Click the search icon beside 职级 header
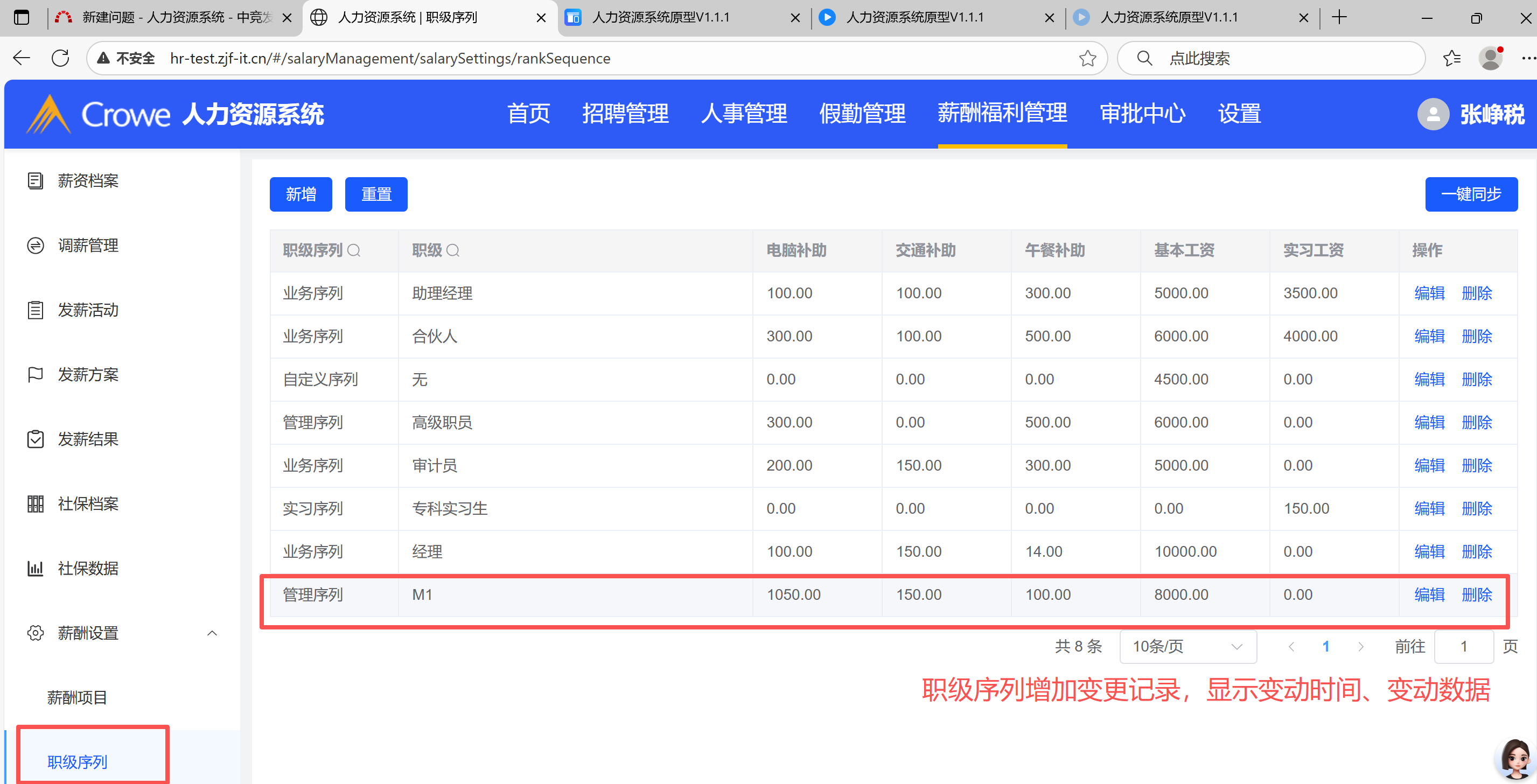The height and width of the screenshot is (784, 1537). click(453, 250)
